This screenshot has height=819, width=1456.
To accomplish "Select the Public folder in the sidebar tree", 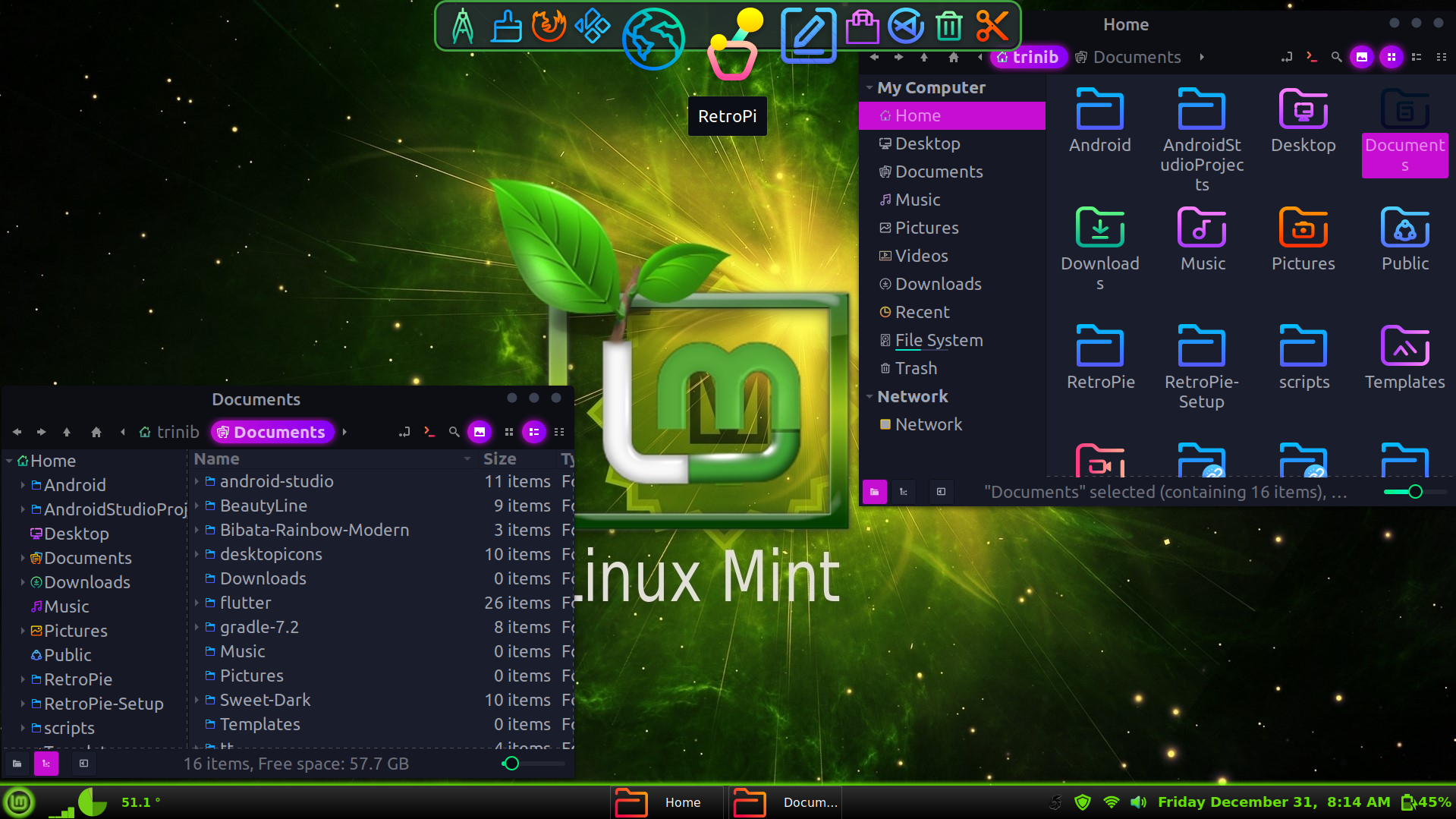I will tap(68, 655).
